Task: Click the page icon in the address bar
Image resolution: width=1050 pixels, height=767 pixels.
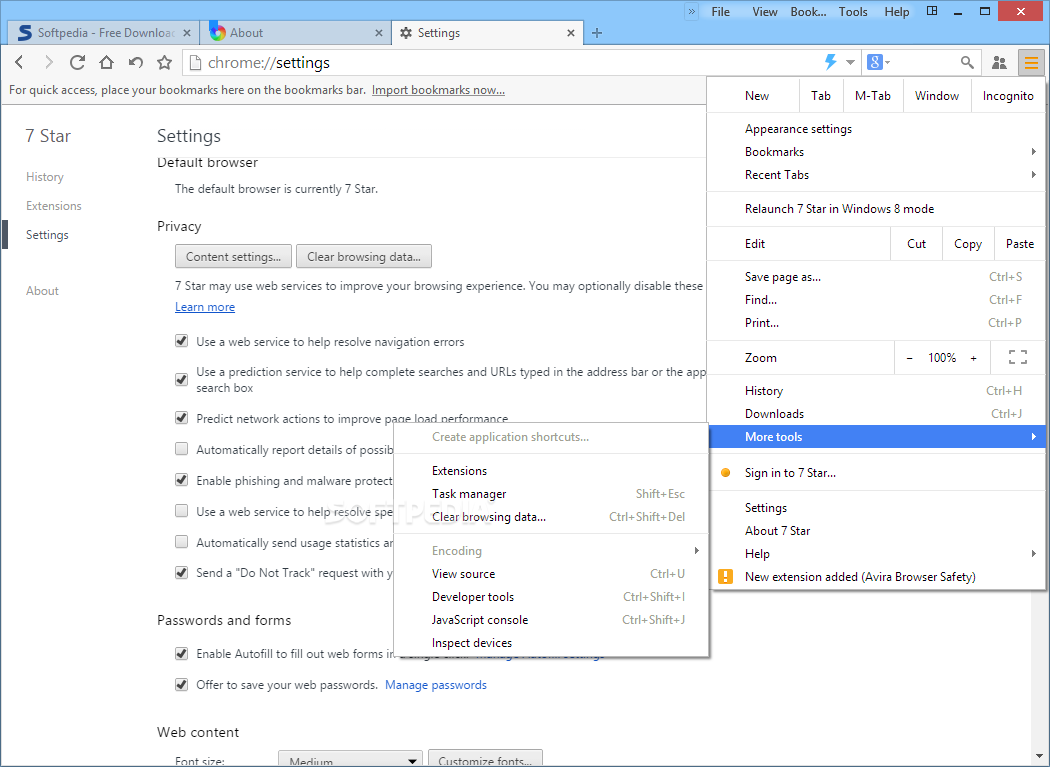Action: [x=195, y=62]
